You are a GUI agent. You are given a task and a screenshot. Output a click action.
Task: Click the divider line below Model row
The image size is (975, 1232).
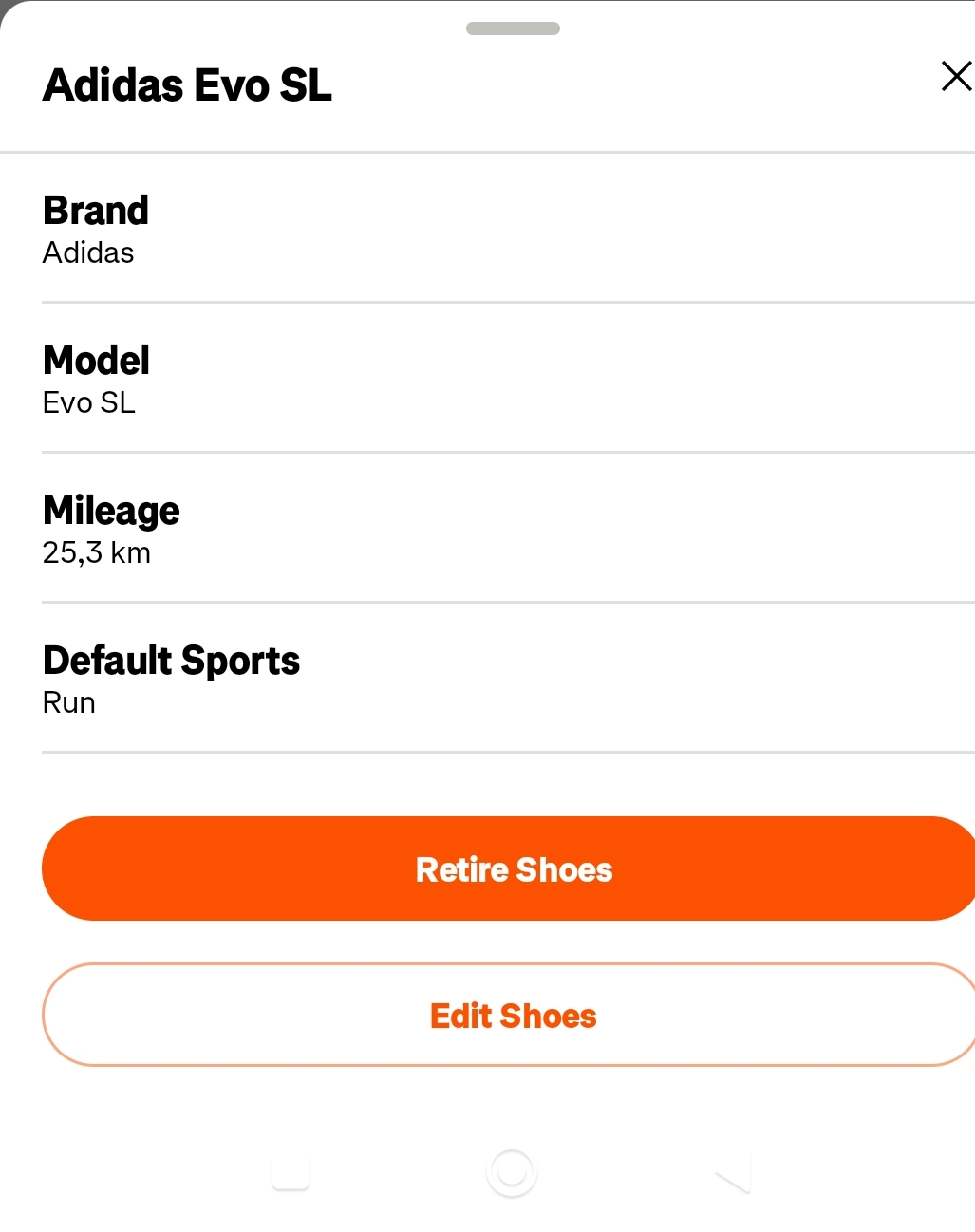coord(508,453)
